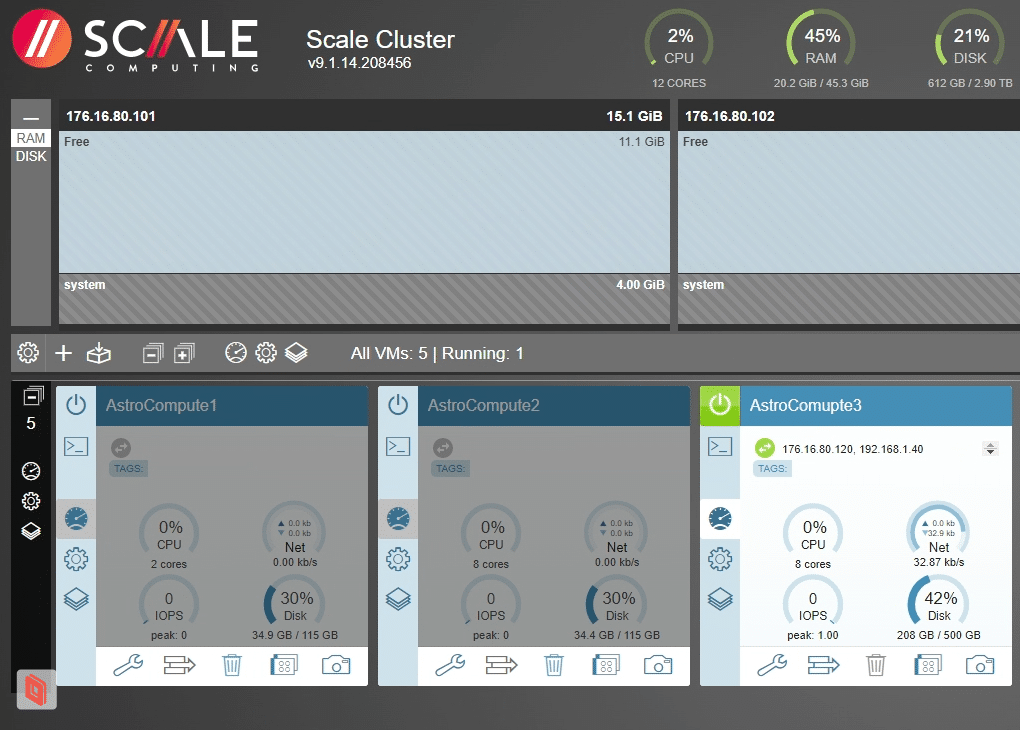Screen dimensions: 1020x730
Task: Click the Scale Computing logo
Action: pyautogui.click(x=135, y=40)
